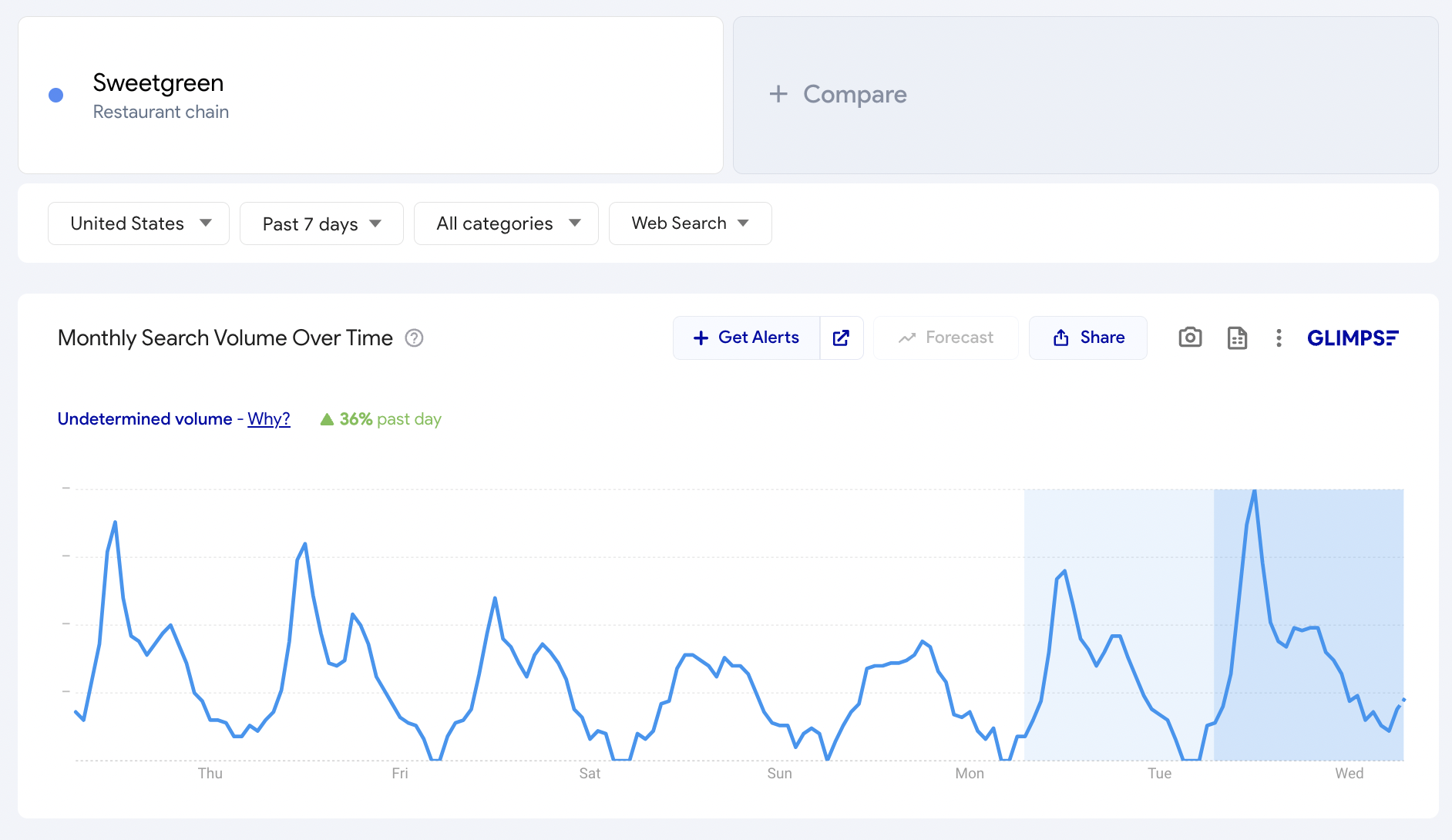Click the Mon axis label
This screenshot has width=1452, height=840.
click(x=970, y=773)
